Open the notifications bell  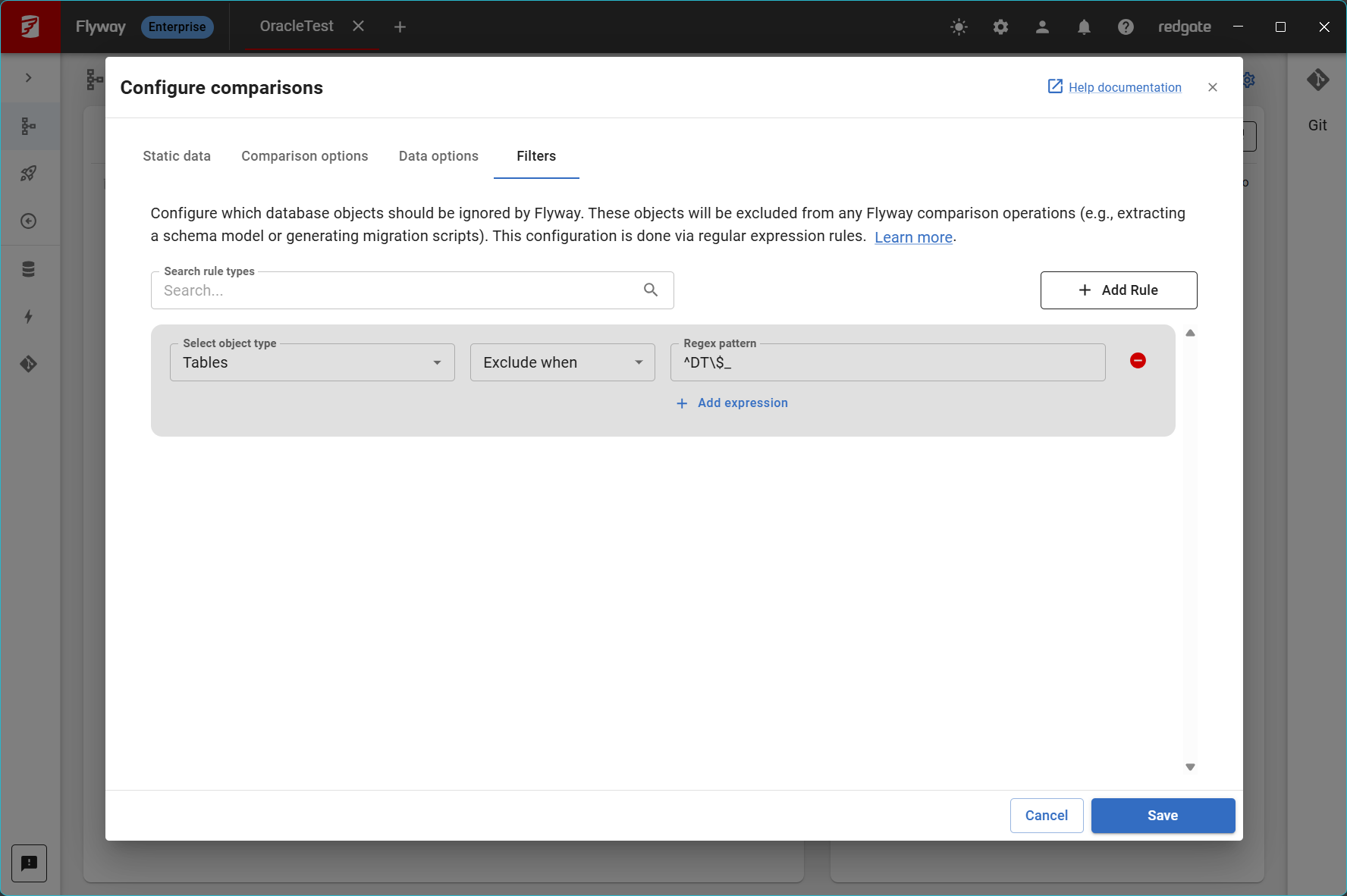coord(1084,27)
